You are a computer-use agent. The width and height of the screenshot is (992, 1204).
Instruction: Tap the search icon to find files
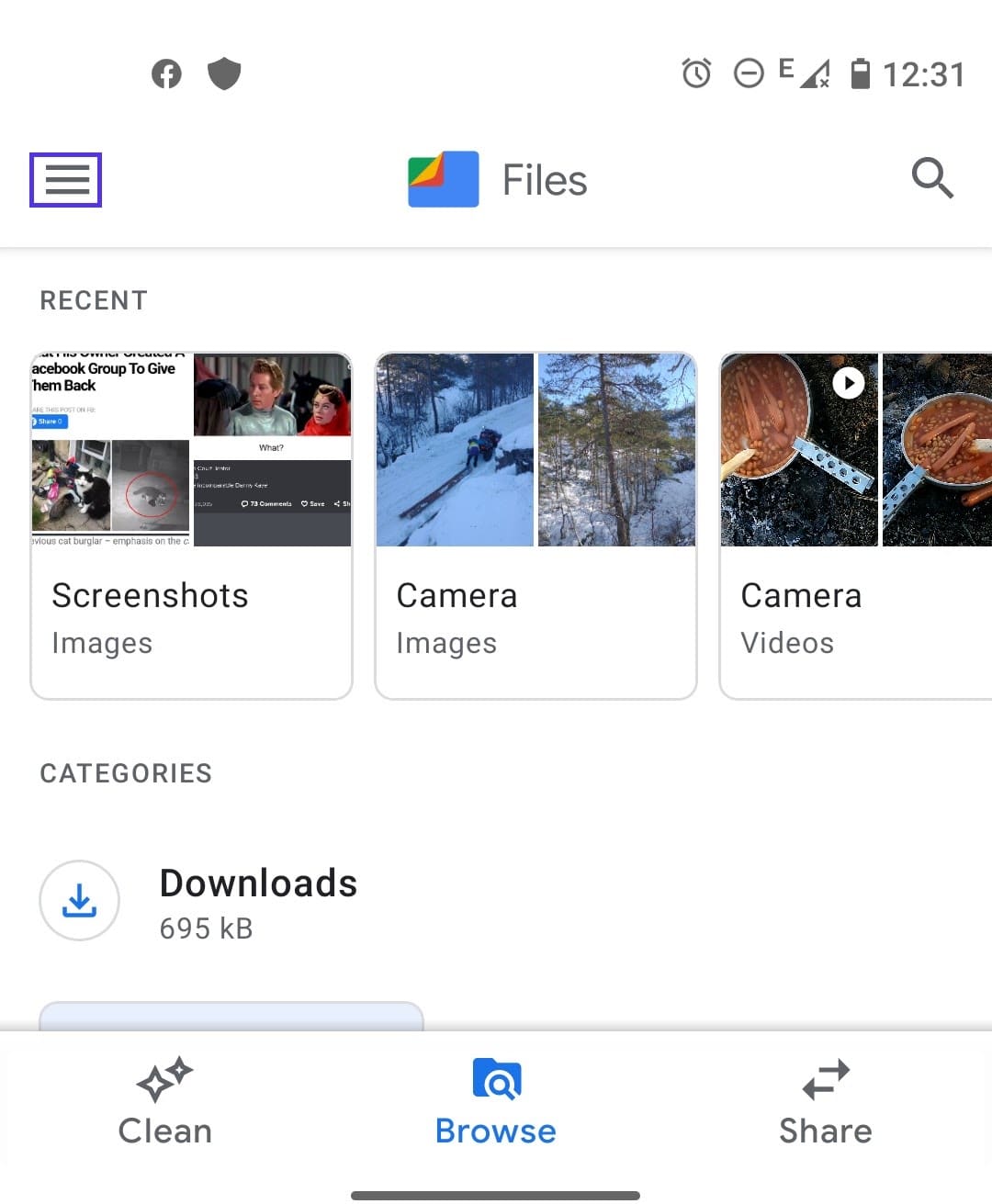coord(931,178)
